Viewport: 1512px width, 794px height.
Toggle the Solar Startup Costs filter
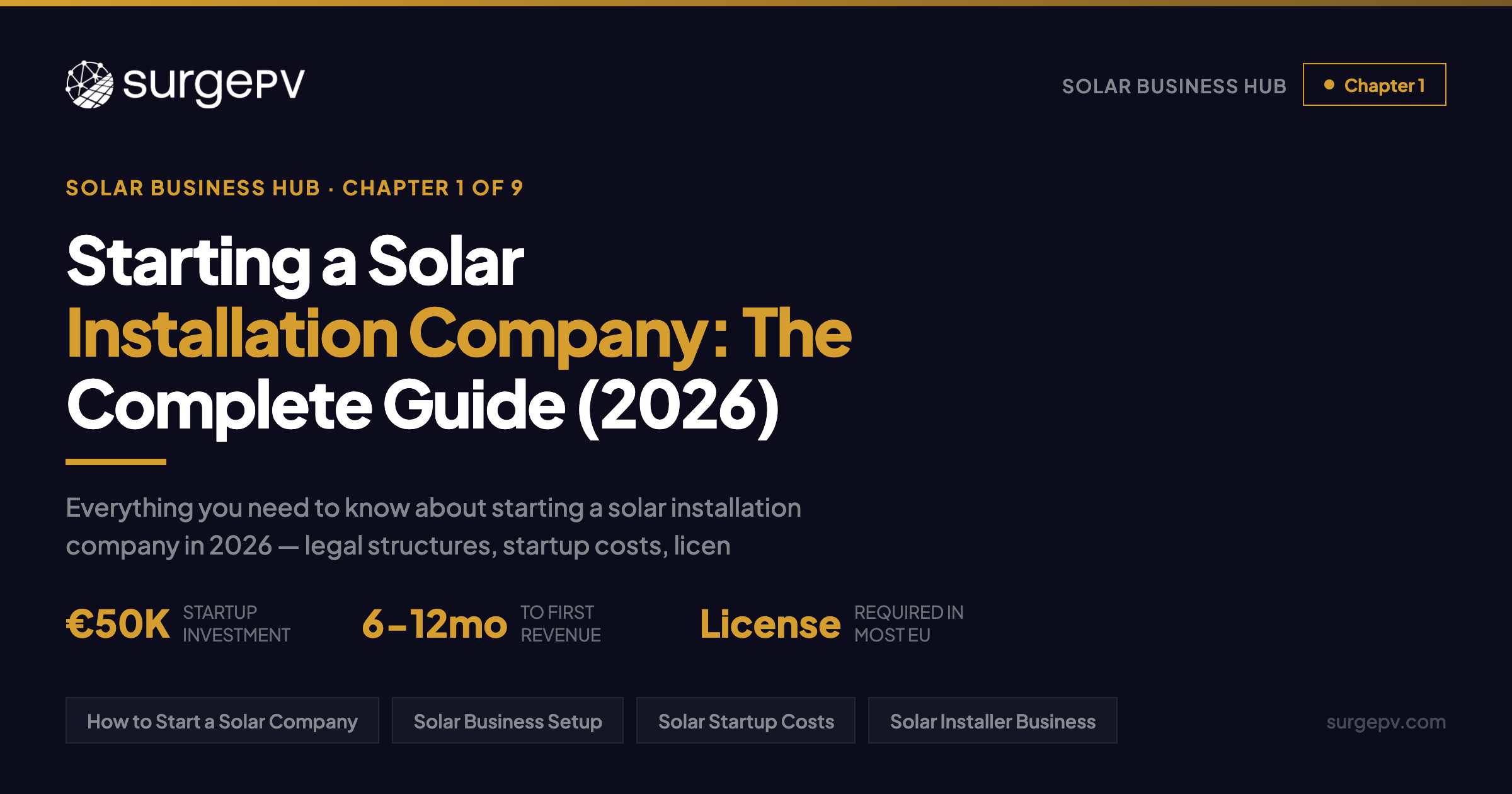pos(746,721)
